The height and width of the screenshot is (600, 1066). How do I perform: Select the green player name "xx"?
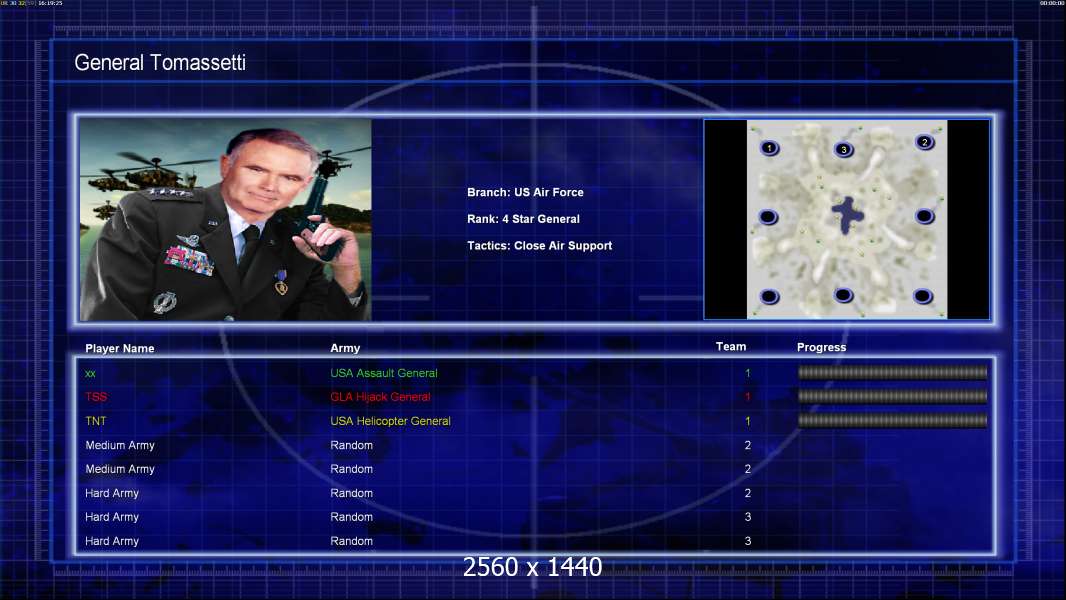(90, 374)
